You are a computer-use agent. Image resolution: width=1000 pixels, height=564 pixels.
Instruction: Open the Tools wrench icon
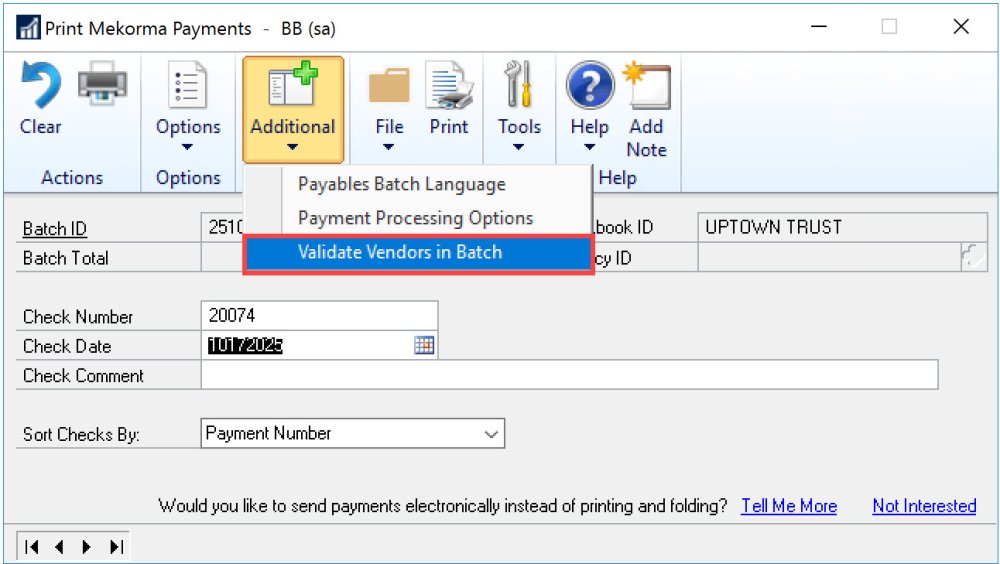[x=518, y=84]
